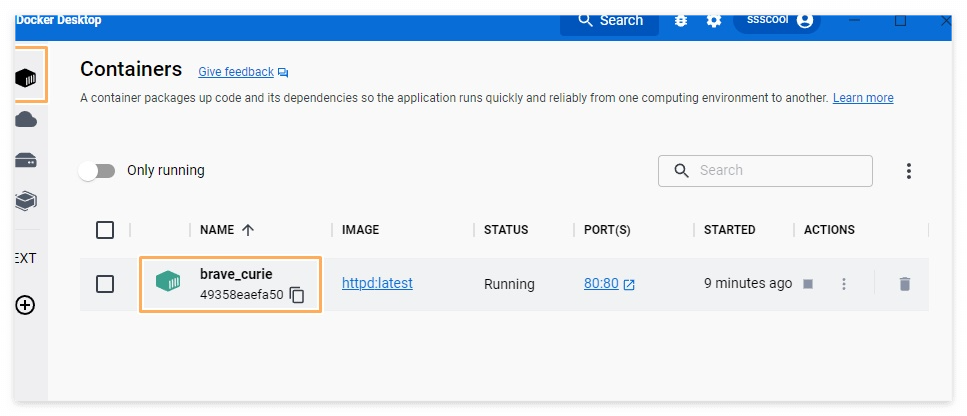Click the NAME sort arrow
The height and width of the screenshot is (416, 967).
point(248,230)
